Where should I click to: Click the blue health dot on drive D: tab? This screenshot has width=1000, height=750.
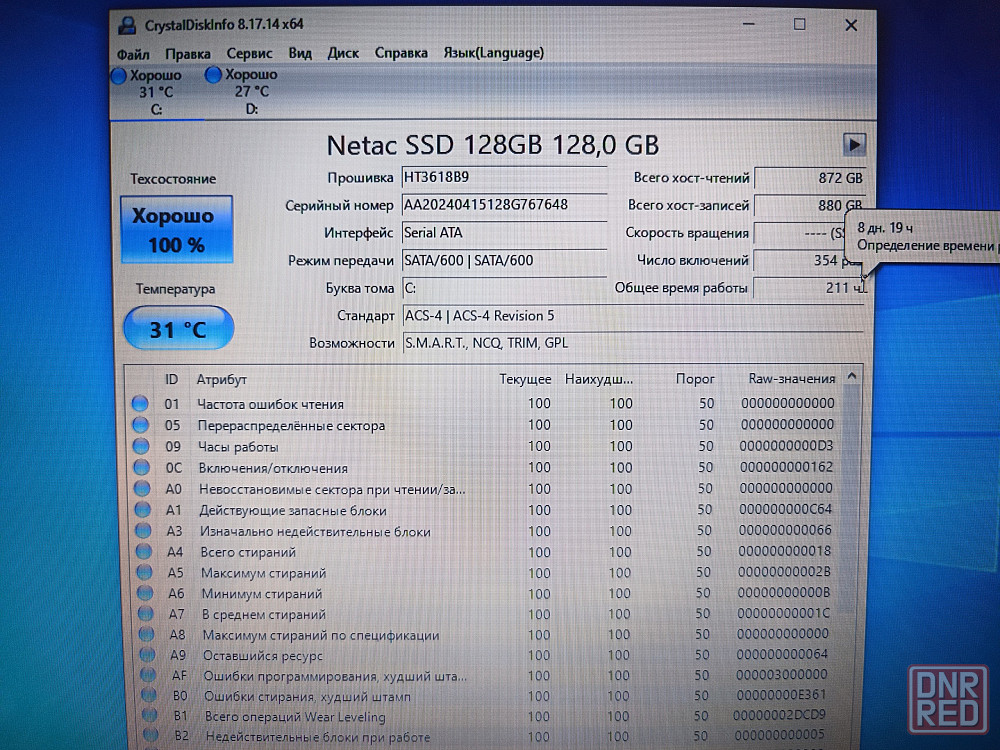coord(213,75)
